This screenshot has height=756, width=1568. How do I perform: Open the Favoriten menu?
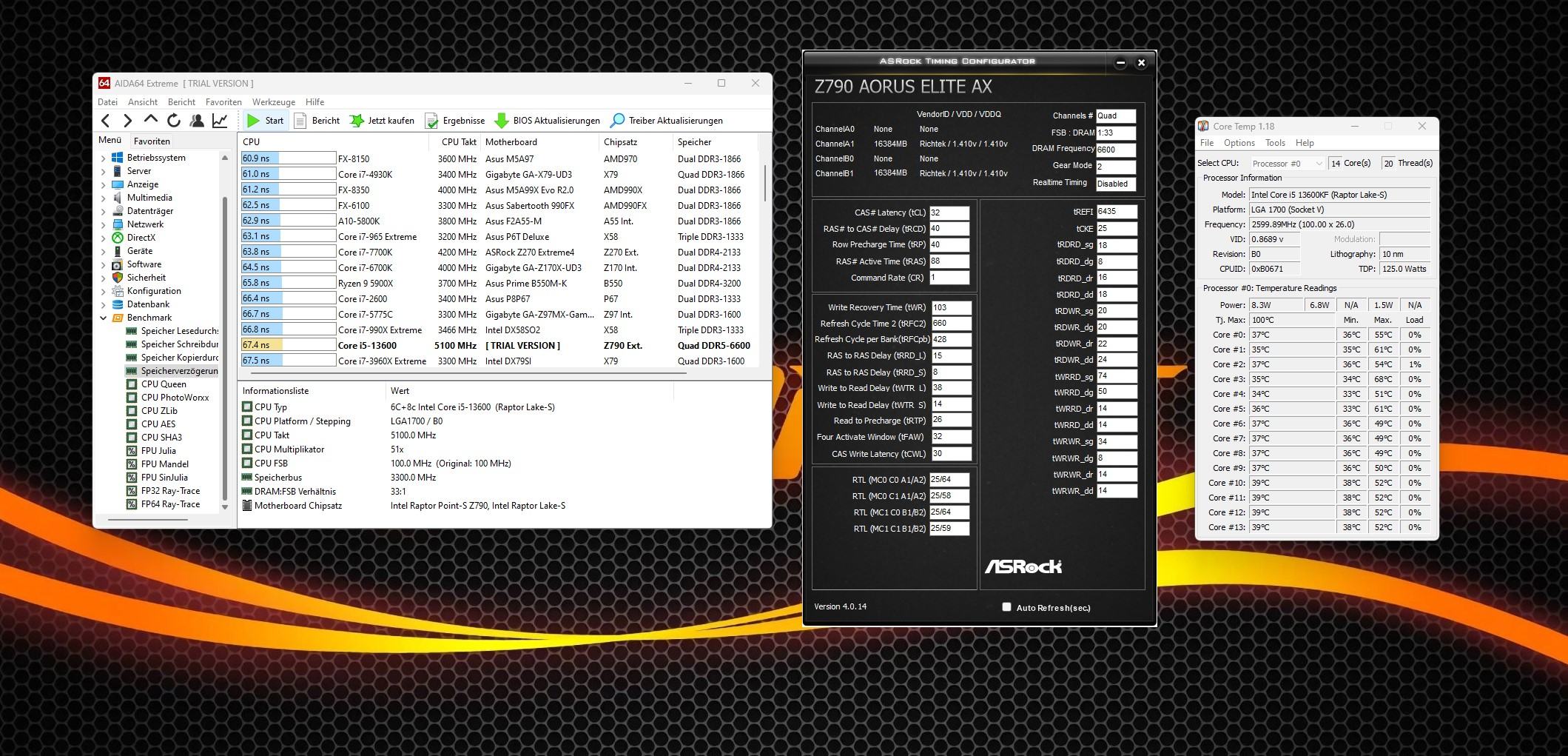click(223, 102)
